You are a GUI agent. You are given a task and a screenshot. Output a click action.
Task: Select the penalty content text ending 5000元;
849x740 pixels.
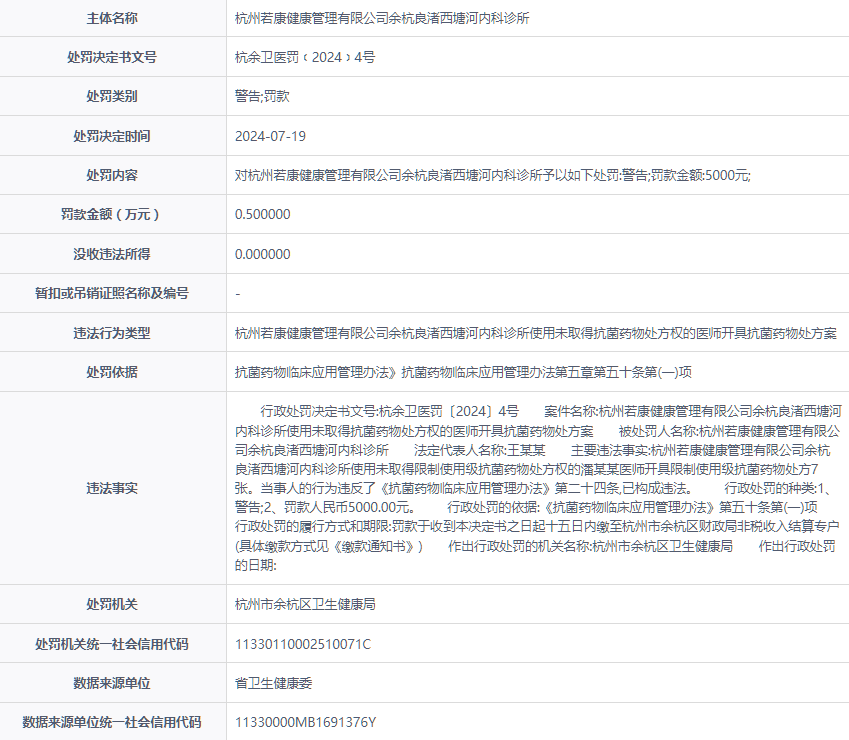[x=493, y=175]
